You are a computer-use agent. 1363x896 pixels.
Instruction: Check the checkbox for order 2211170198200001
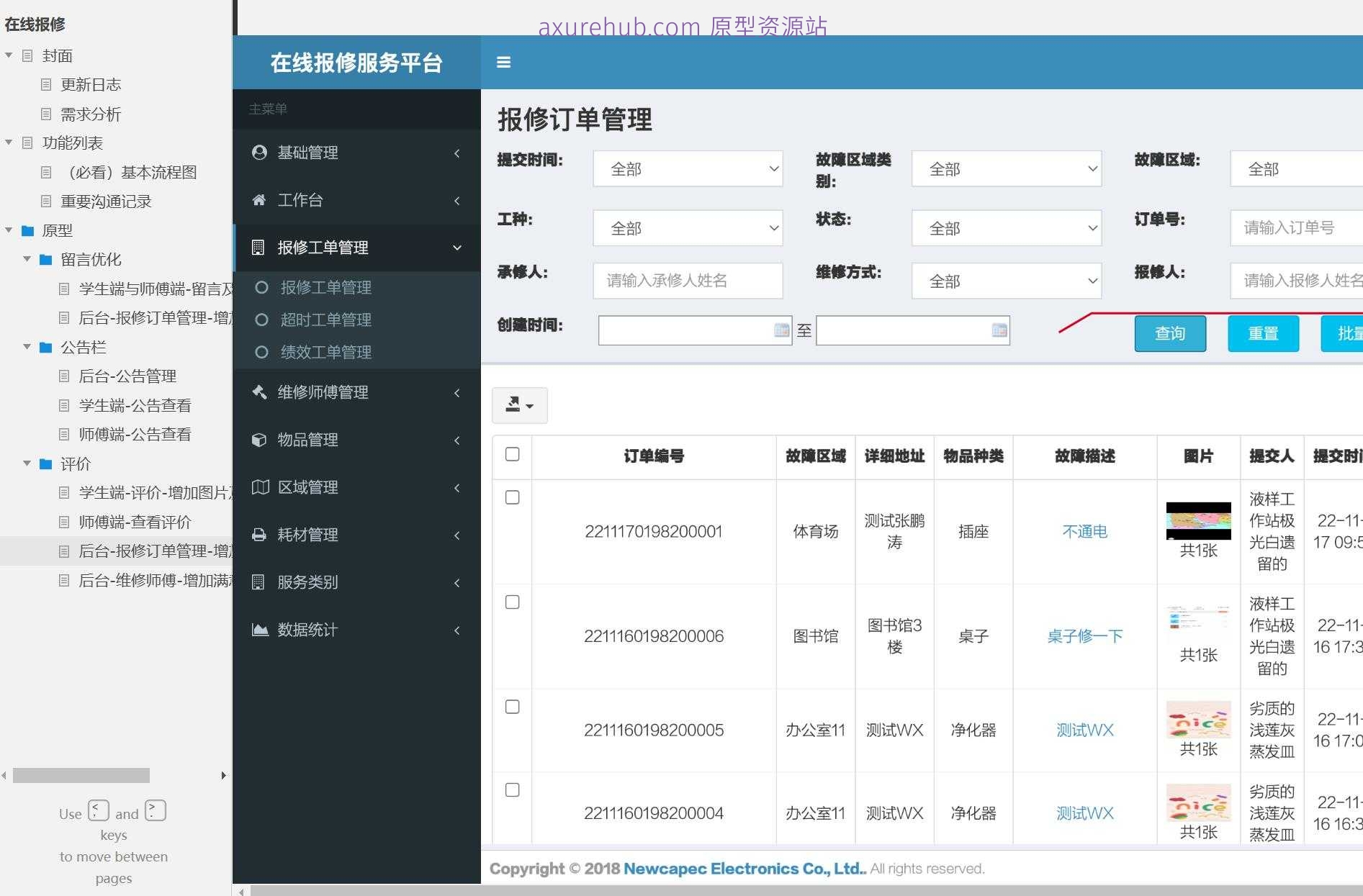(512, 497)
